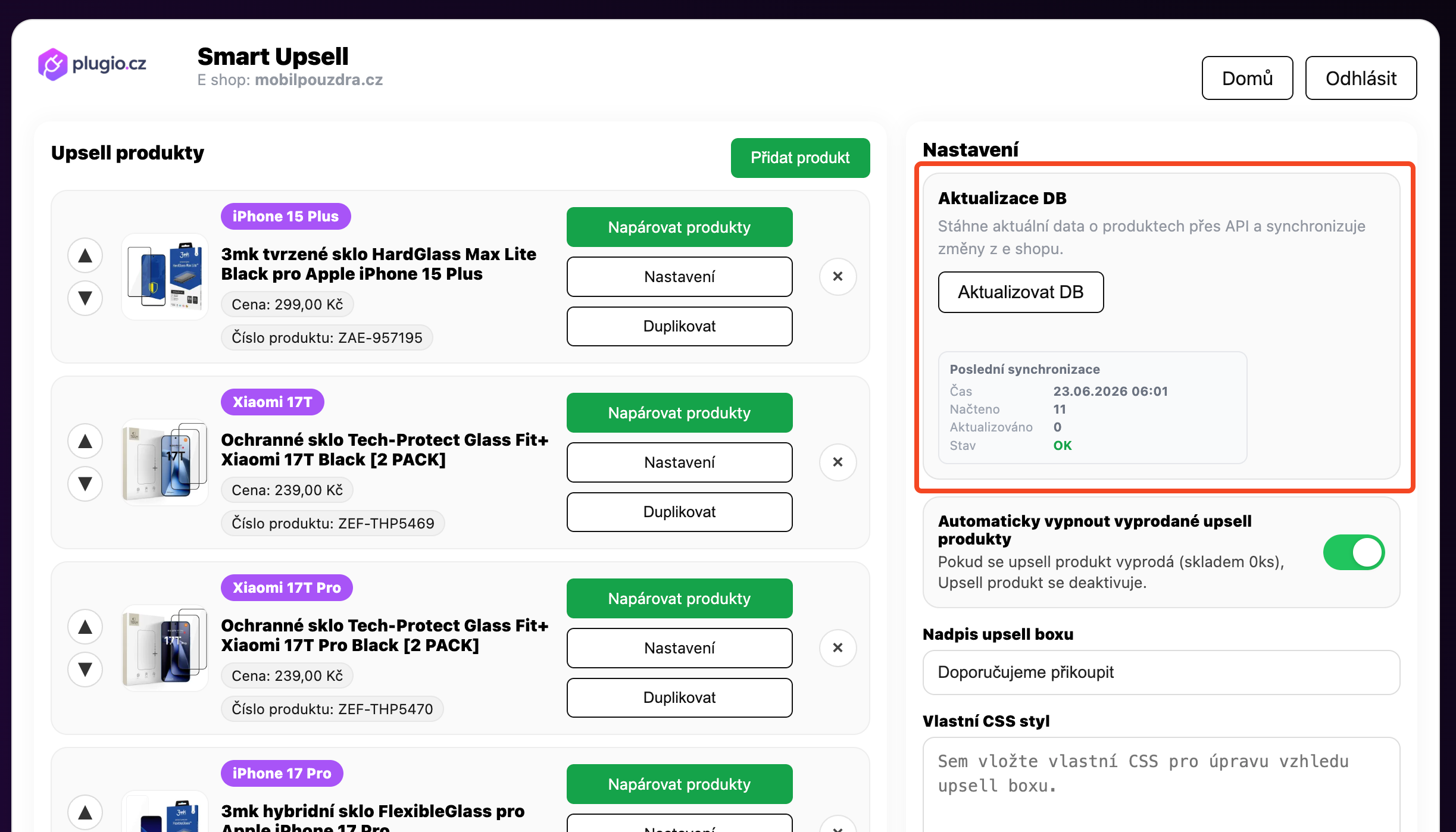Disable auto-deactivation of sold-out upsell products
The height and width of the screenshot is (832, 1456).
1354,552
